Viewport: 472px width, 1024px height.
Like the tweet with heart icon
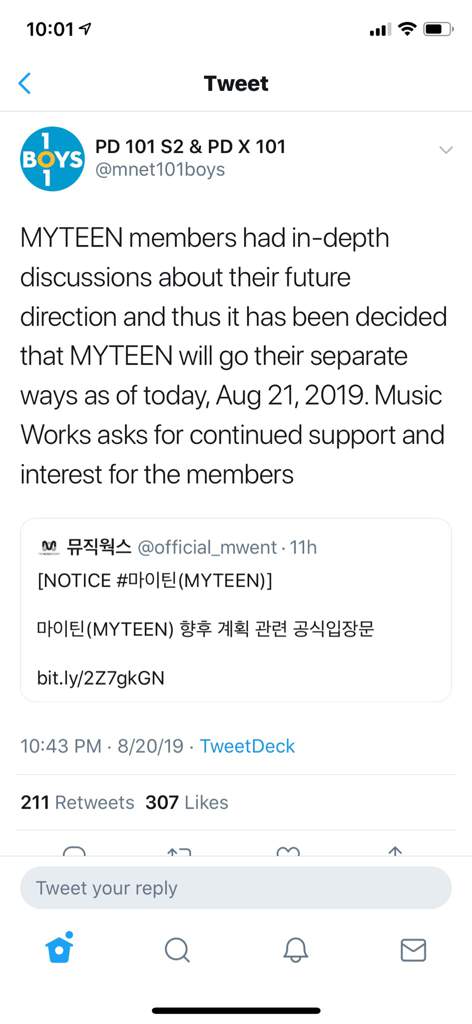(x=289, y=850)
